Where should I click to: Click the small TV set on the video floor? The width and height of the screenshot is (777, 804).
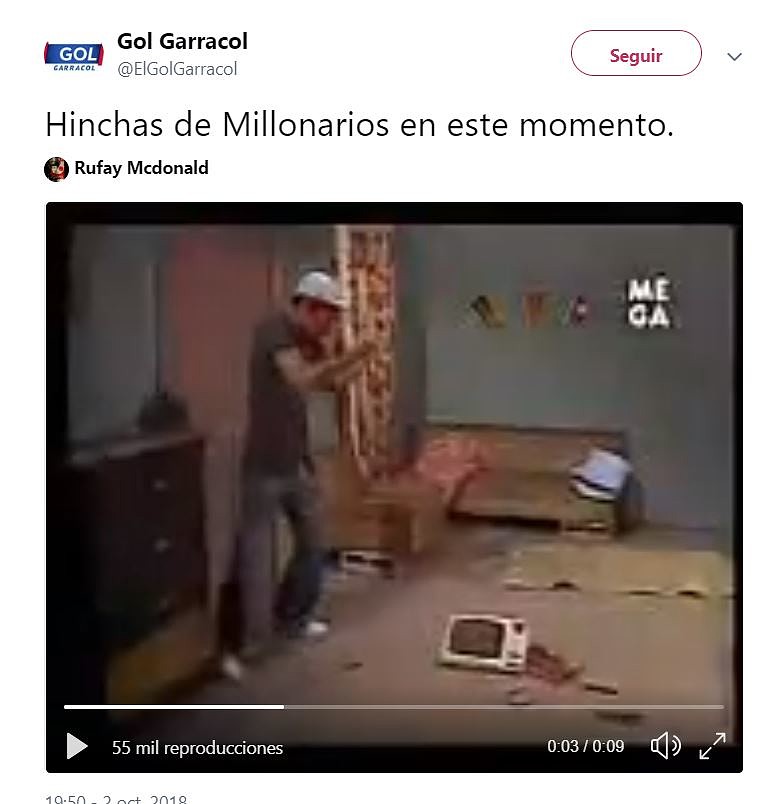(484, 644)
